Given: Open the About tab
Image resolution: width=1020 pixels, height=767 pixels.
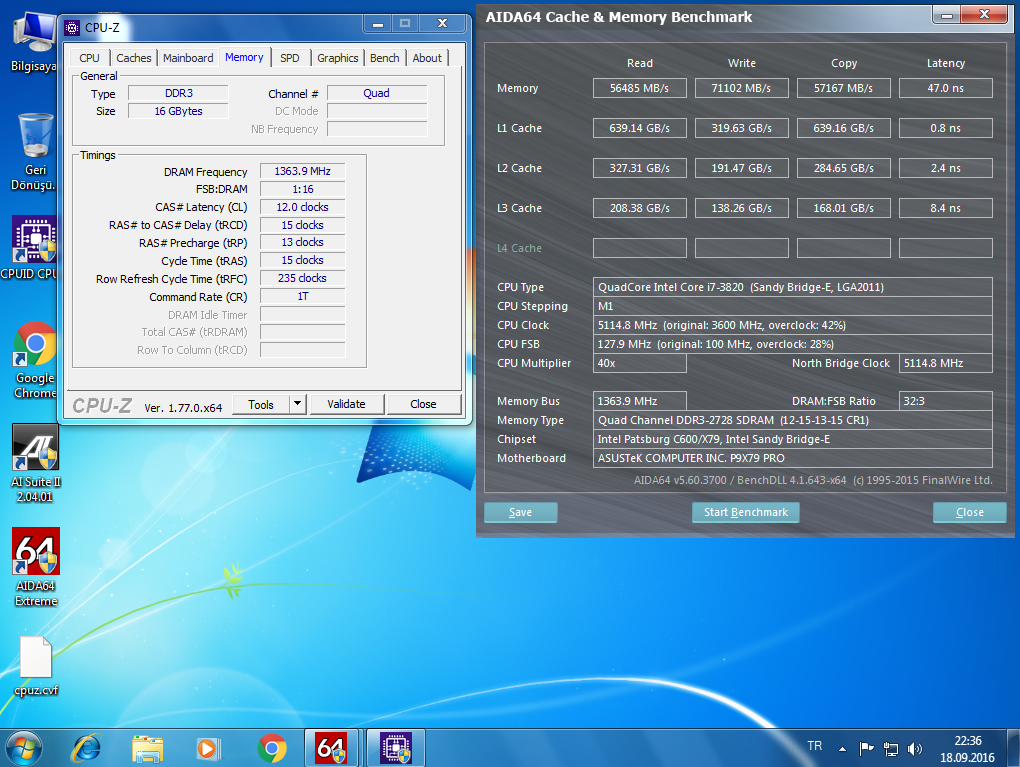Looking at the screenshot, I should tap(427, 58).
